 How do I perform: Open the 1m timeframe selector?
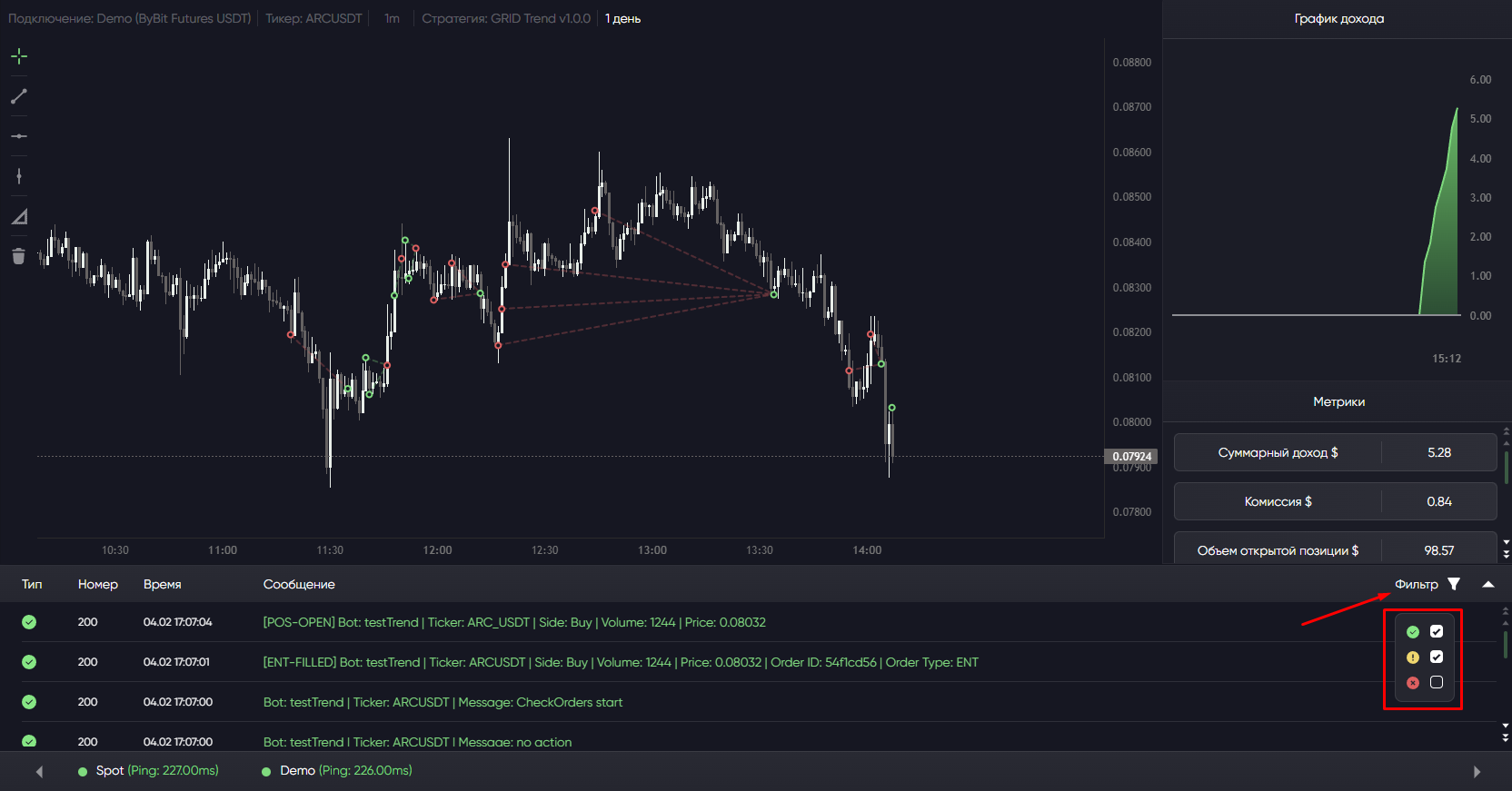click(392, 18)
